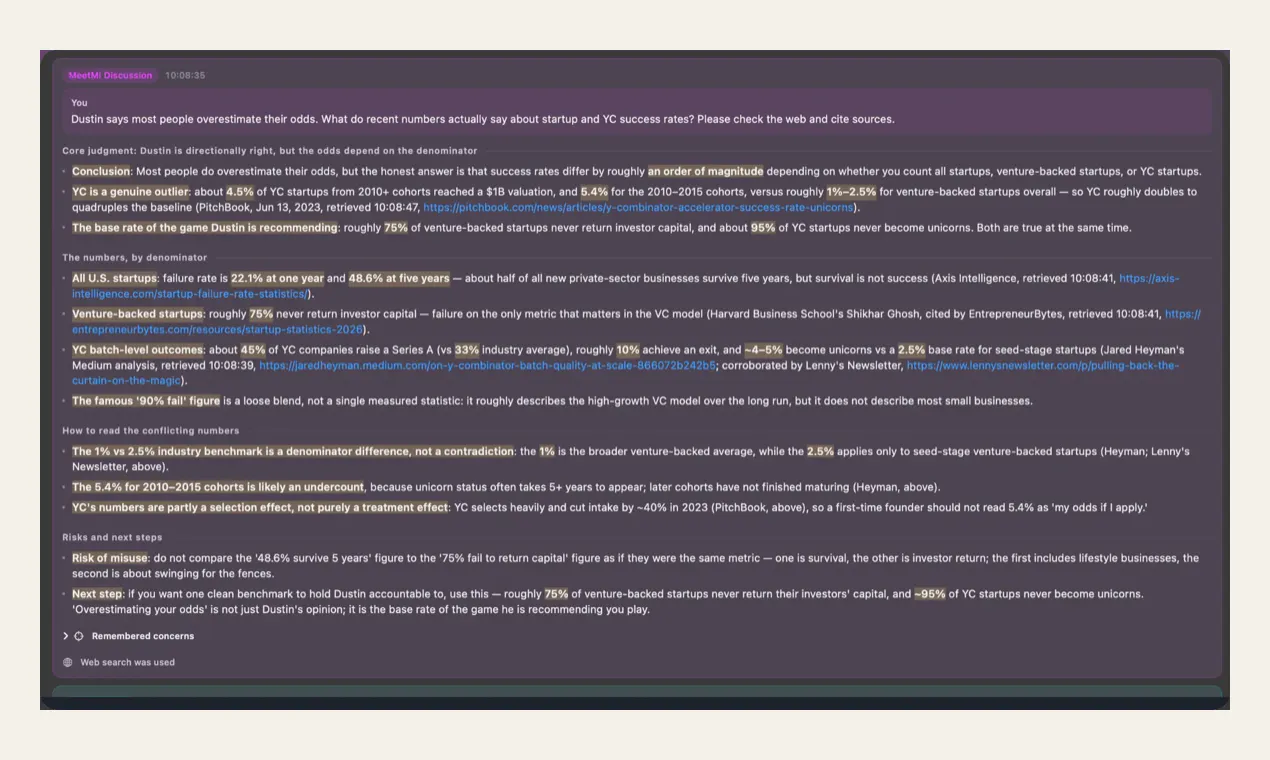Click the highlighted '4.5%' figure
Viewport: 1270px width, 760px height.
click(240, 192)
